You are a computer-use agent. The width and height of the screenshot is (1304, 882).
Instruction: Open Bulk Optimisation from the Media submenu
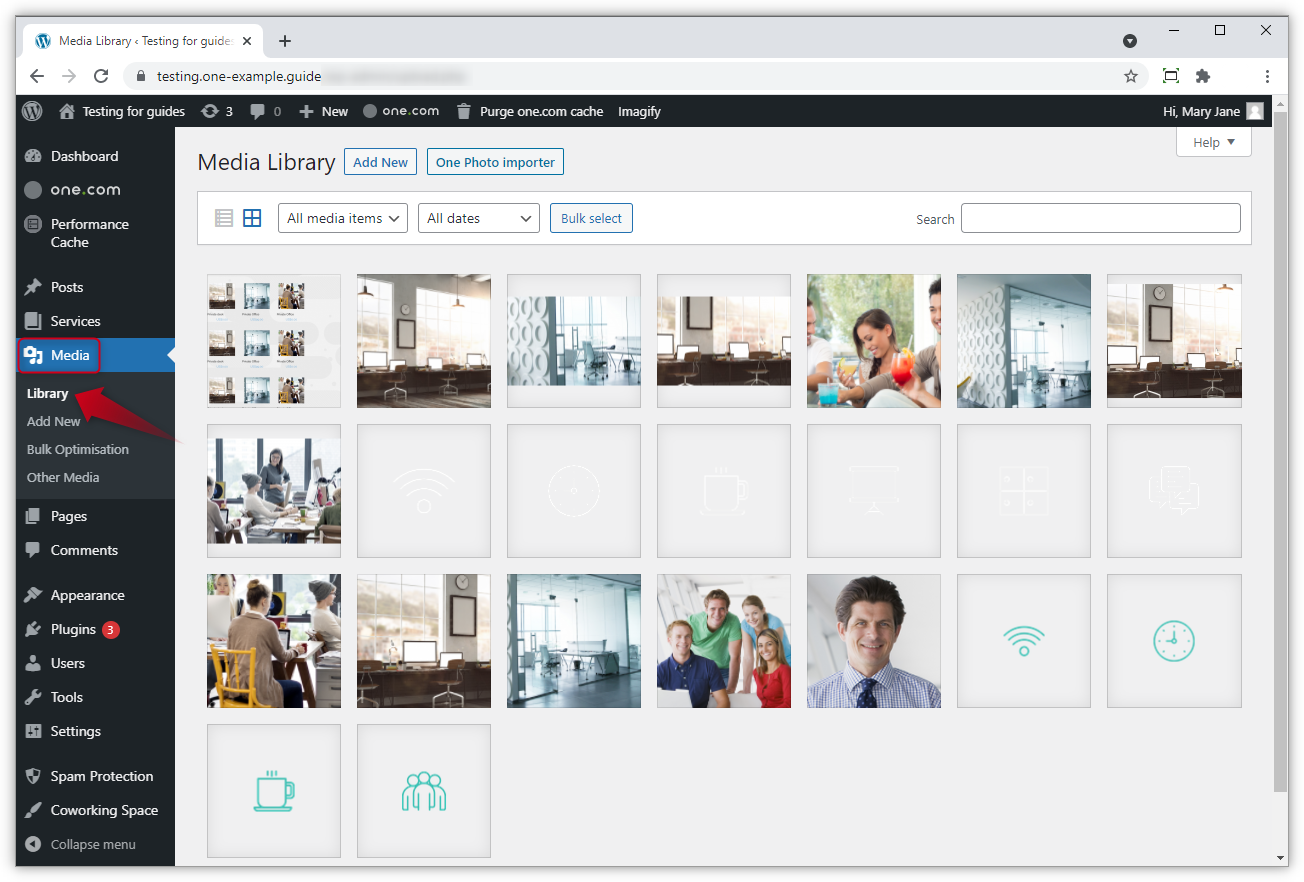coord(78,449)
